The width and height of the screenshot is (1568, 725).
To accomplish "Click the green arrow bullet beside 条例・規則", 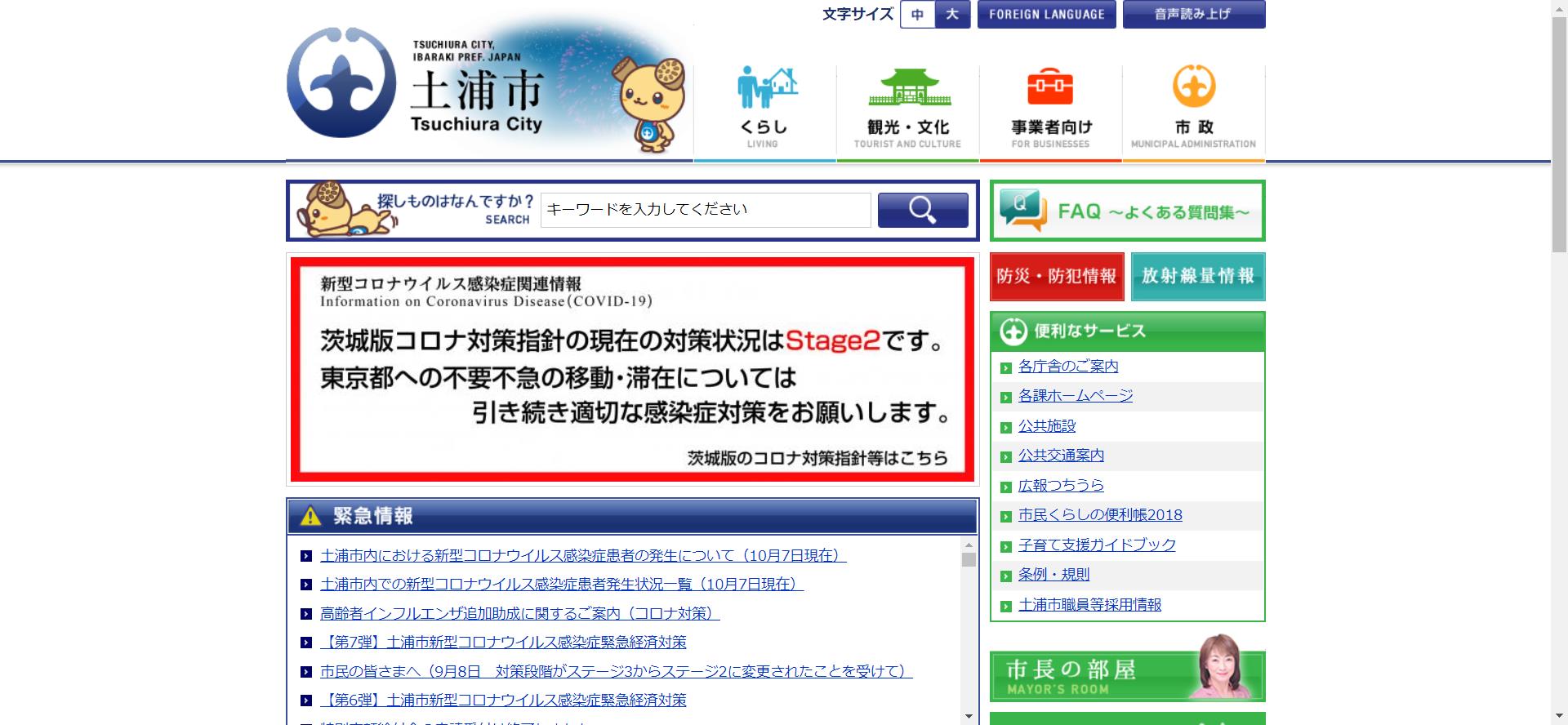I will [x=1006, y=576].
